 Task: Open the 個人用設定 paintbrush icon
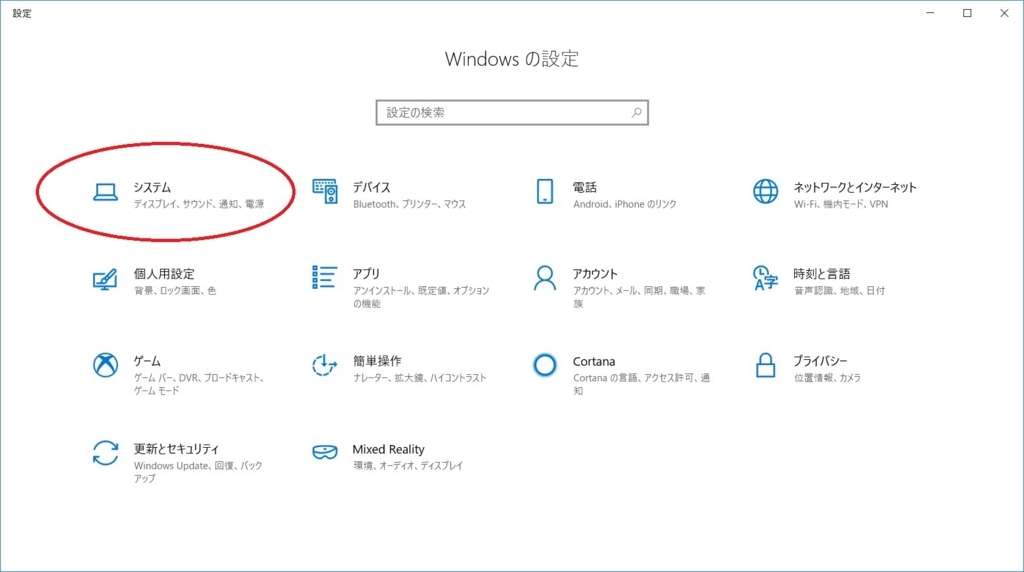[104, 279]
